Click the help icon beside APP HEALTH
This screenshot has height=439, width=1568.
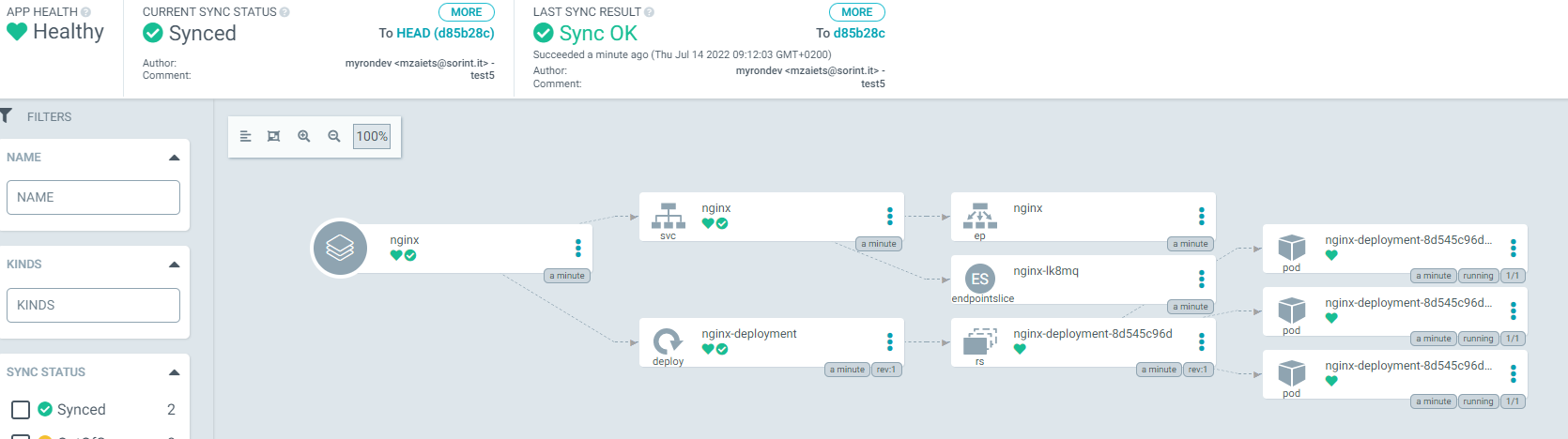pos(86,12)
